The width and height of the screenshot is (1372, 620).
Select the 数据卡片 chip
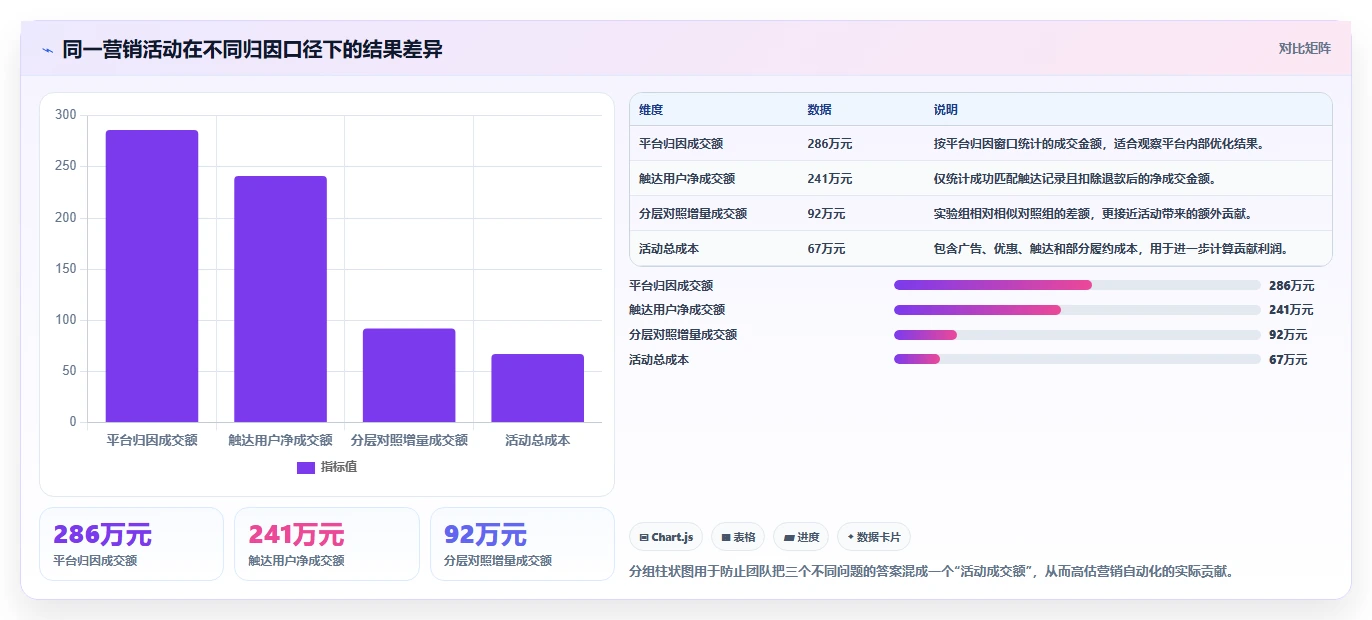[874, 537]
